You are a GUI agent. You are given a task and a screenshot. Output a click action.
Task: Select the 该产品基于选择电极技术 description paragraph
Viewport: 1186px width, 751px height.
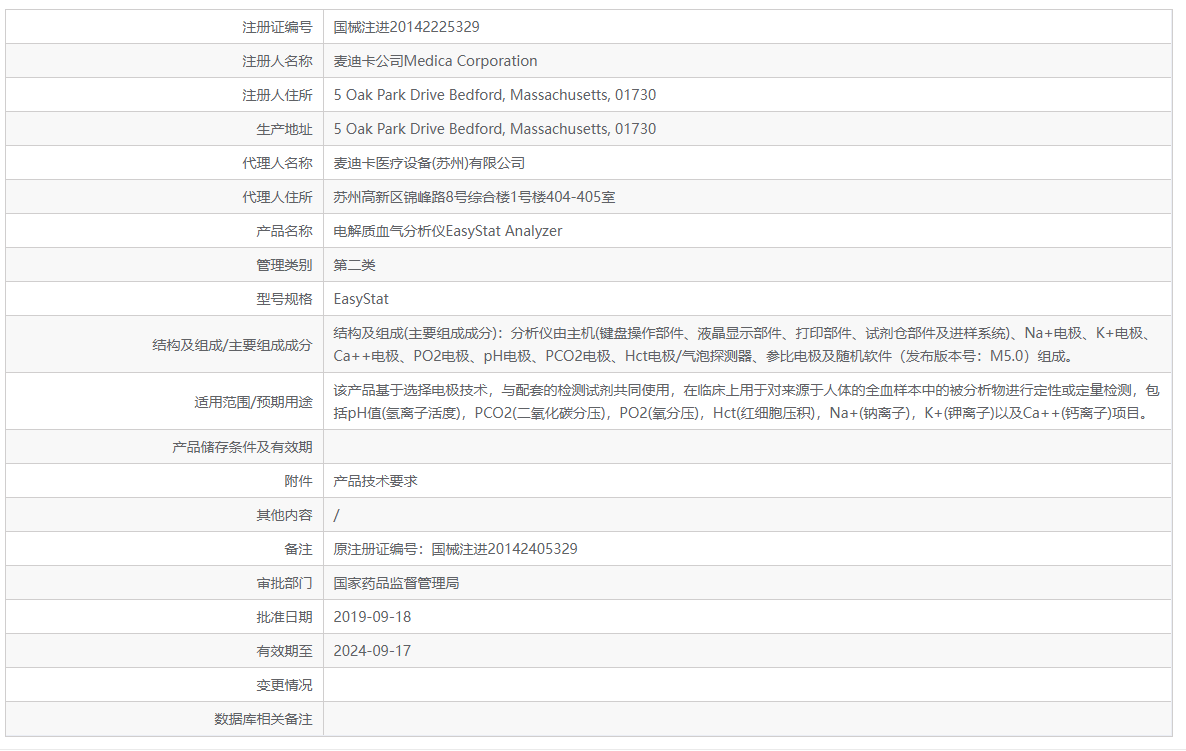point(747,402)
